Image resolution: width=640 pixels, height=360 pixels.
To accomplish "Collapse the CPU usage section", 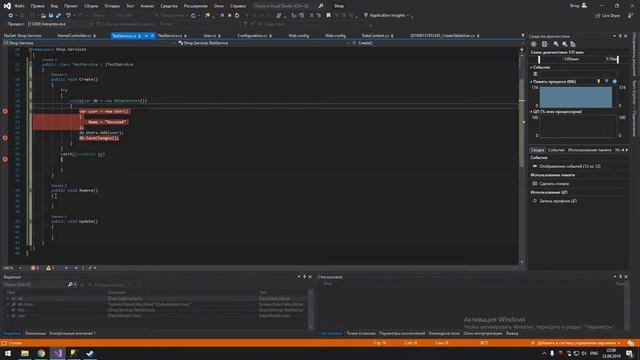I will [x=531, y=112].
